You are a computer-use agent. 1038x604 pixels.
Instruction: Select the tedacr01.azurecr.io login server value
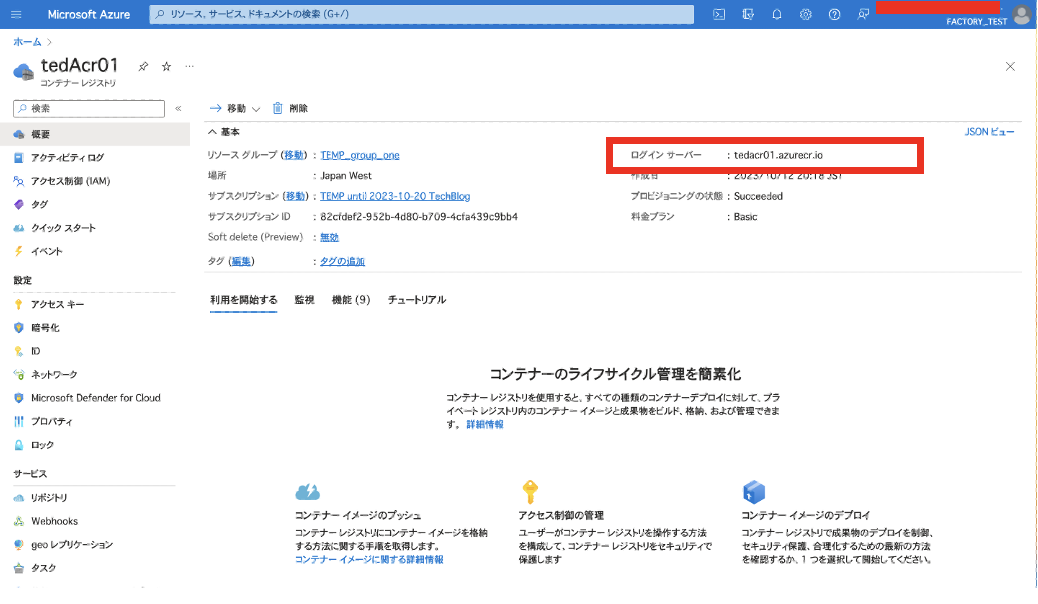click(778, 155)
